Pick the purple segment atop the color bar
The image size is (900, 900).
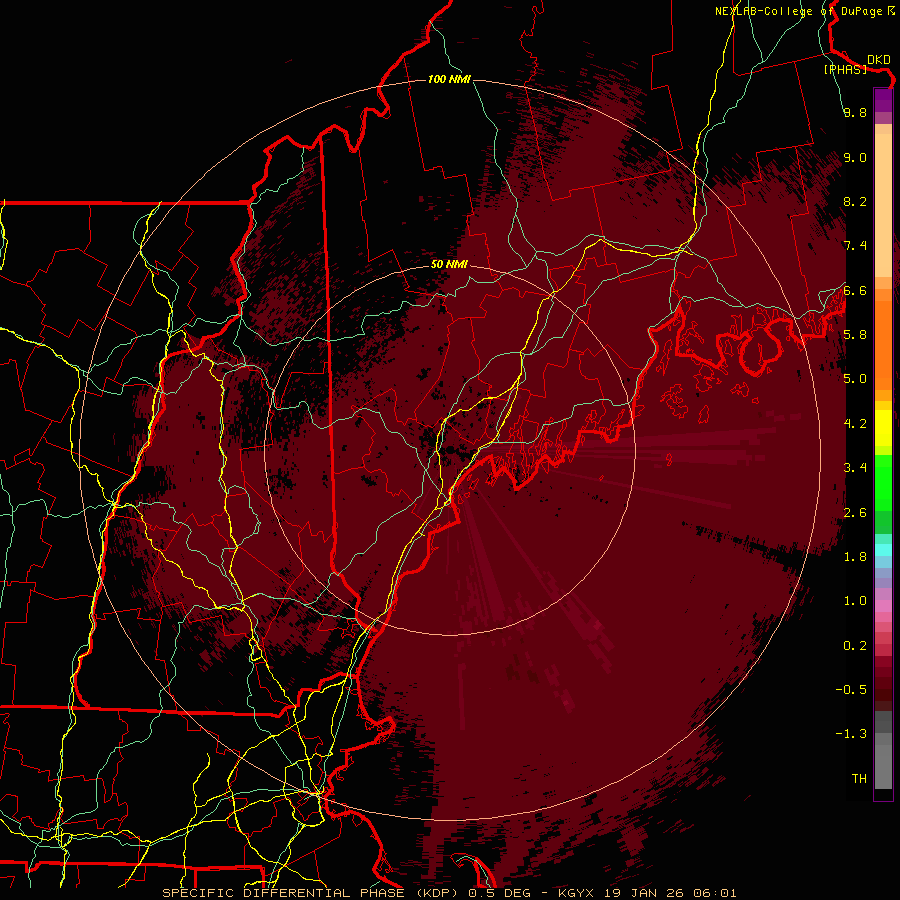(x=883, y=100)
